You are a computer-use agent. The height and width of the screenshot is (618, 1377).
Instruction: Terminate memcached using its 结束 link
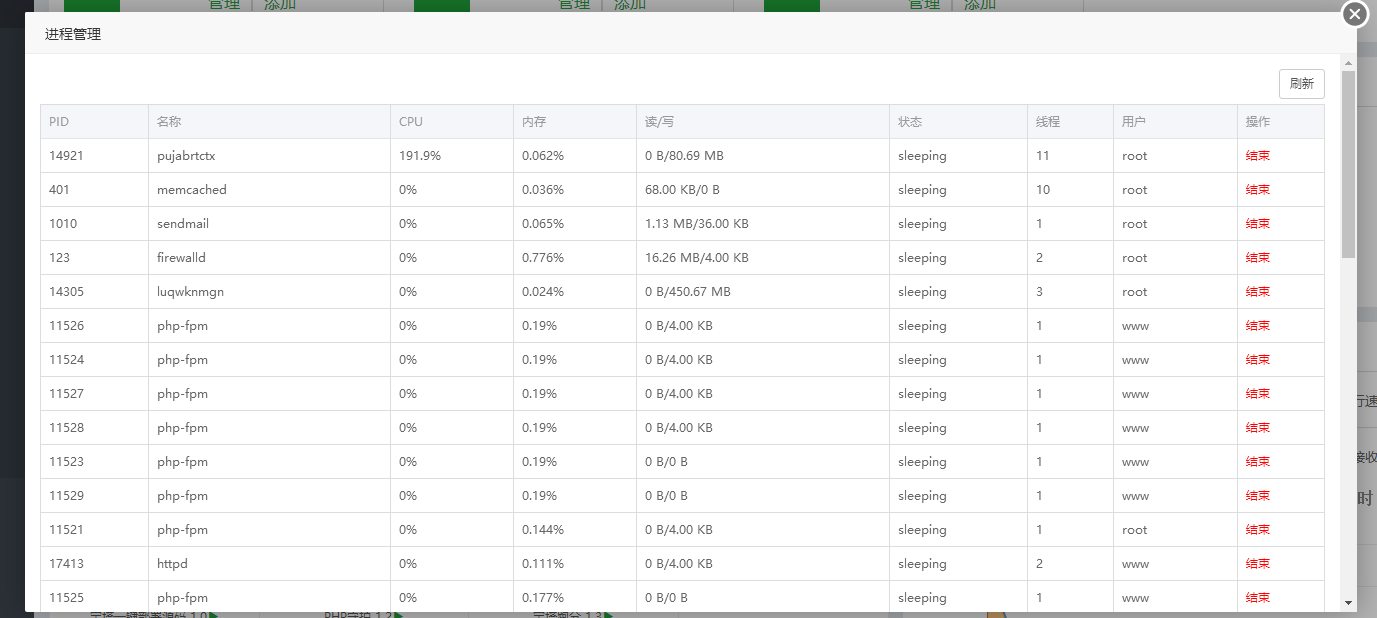point(1258,190)
